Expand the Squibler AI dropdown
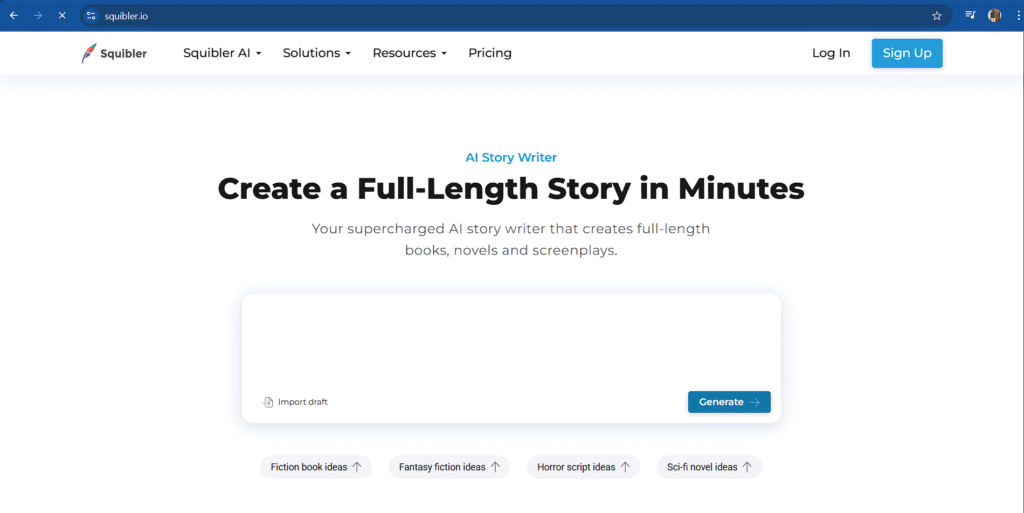 click(222, 53)
